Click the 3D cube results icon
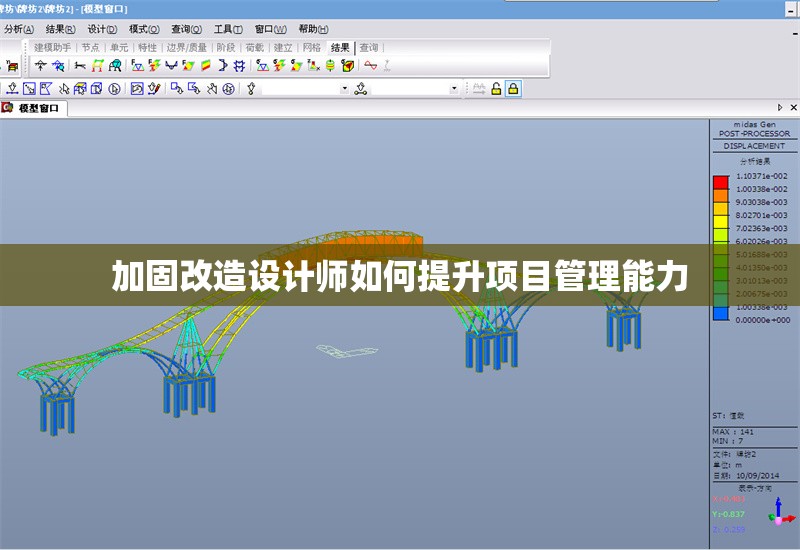The image size is (800, 550). pos(347,66)
